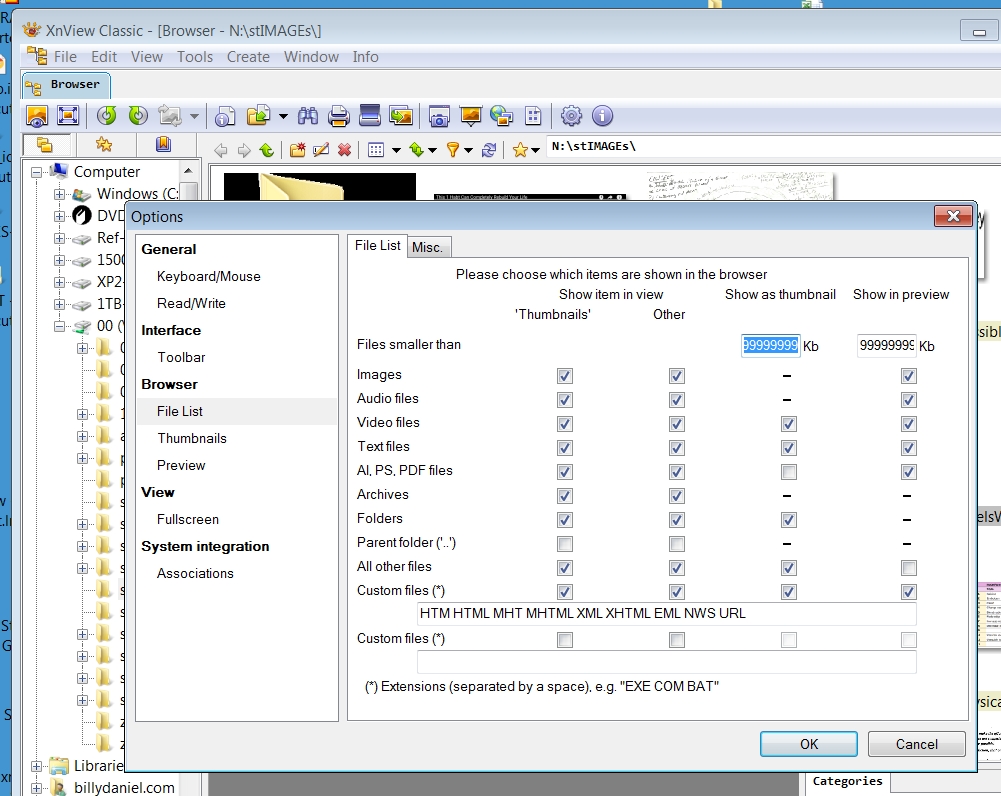This screenshot has width=1001, height=796.
Task: Open the filter funnel dropdown arrow
Action: 469,150
